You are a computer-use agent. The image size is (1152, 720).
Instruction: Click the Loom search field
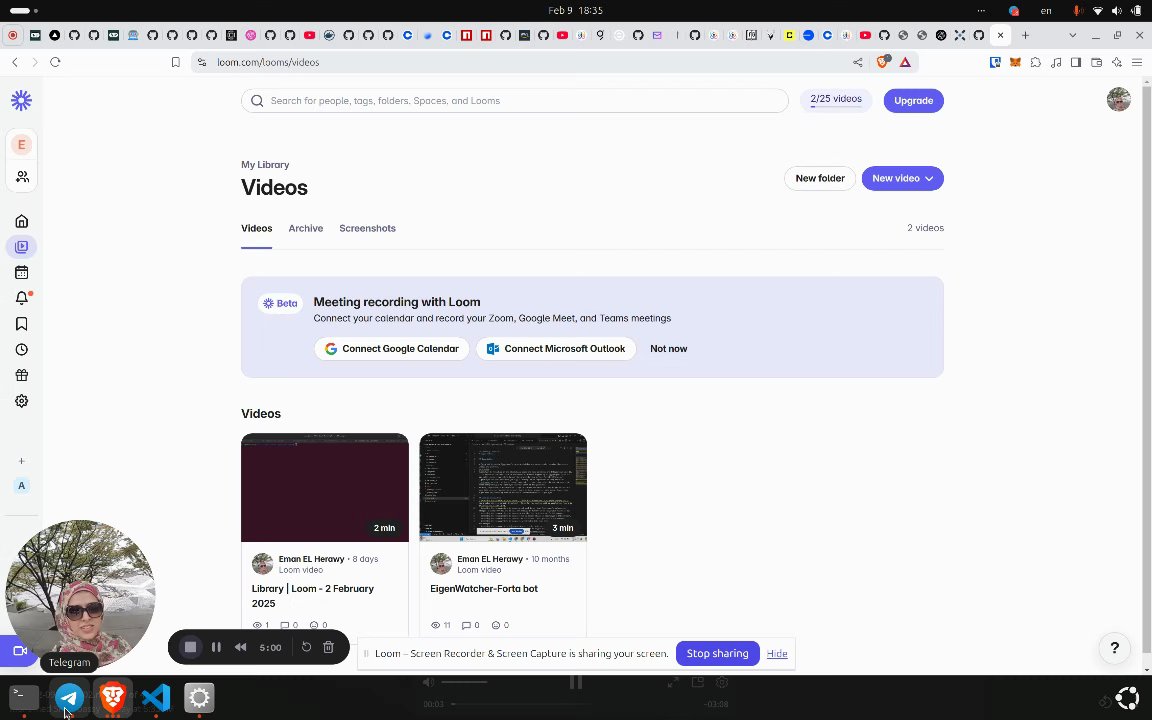coord(514,101)
